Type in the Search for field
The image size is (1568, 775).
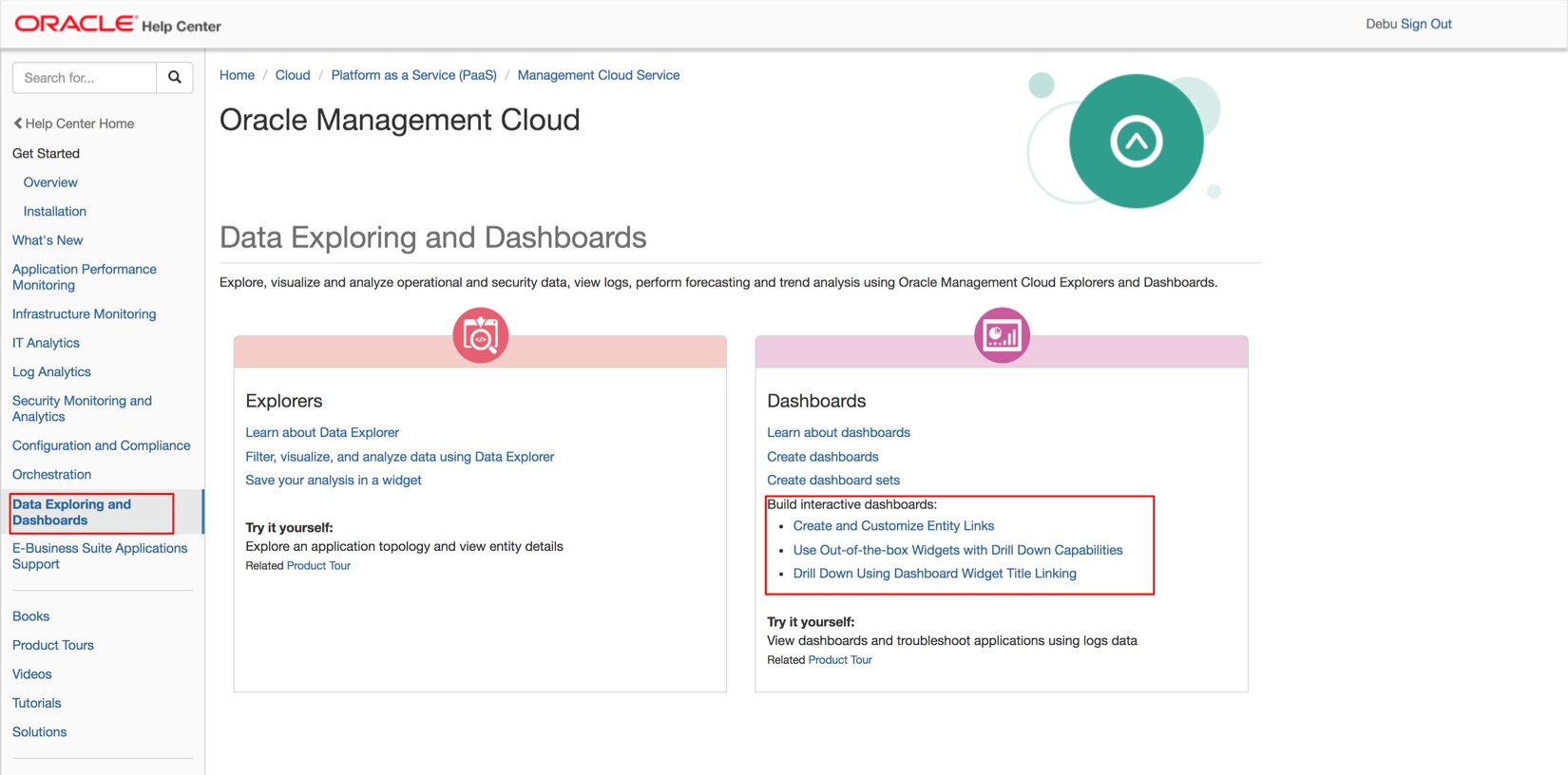tap(85, 78)
